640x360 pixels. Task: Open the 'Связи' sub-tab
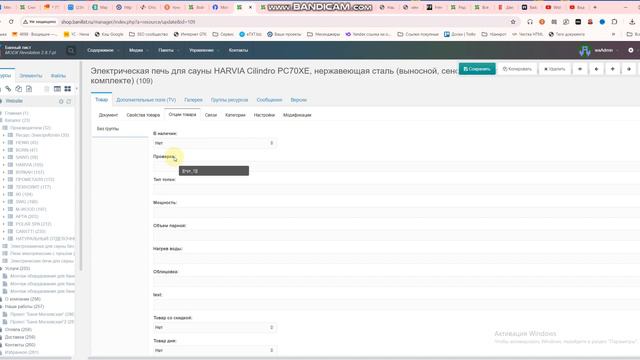click(211, 115)
